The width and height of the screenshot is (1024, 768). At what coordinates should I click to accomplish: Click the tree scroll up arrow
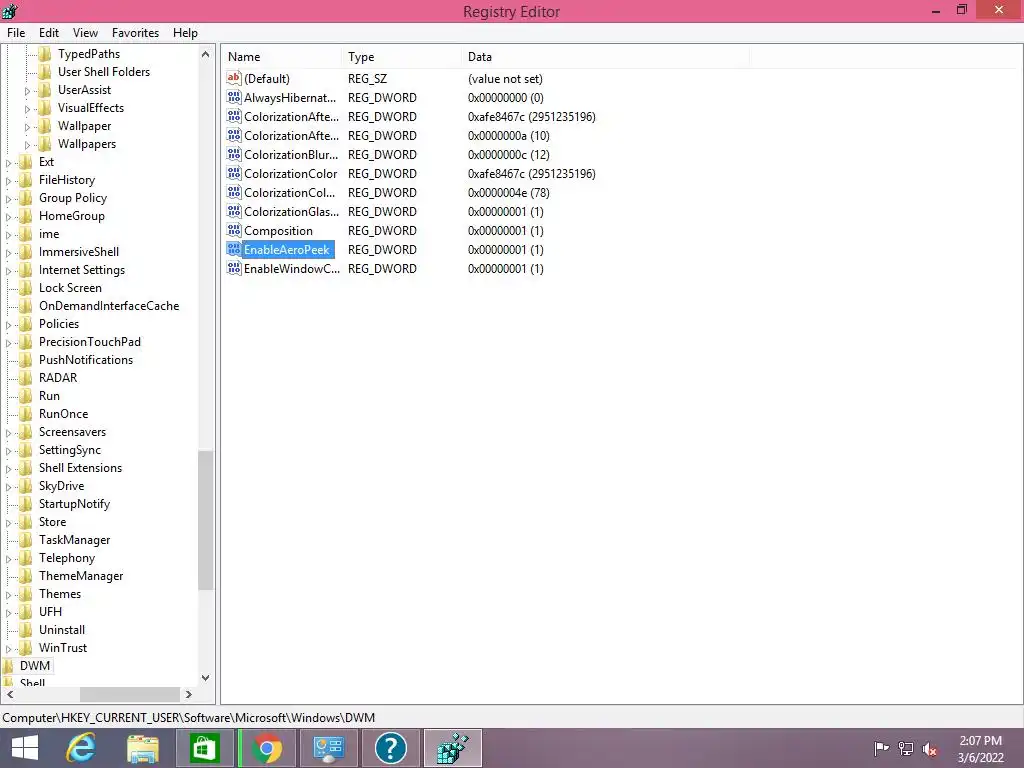coord(206,54)
